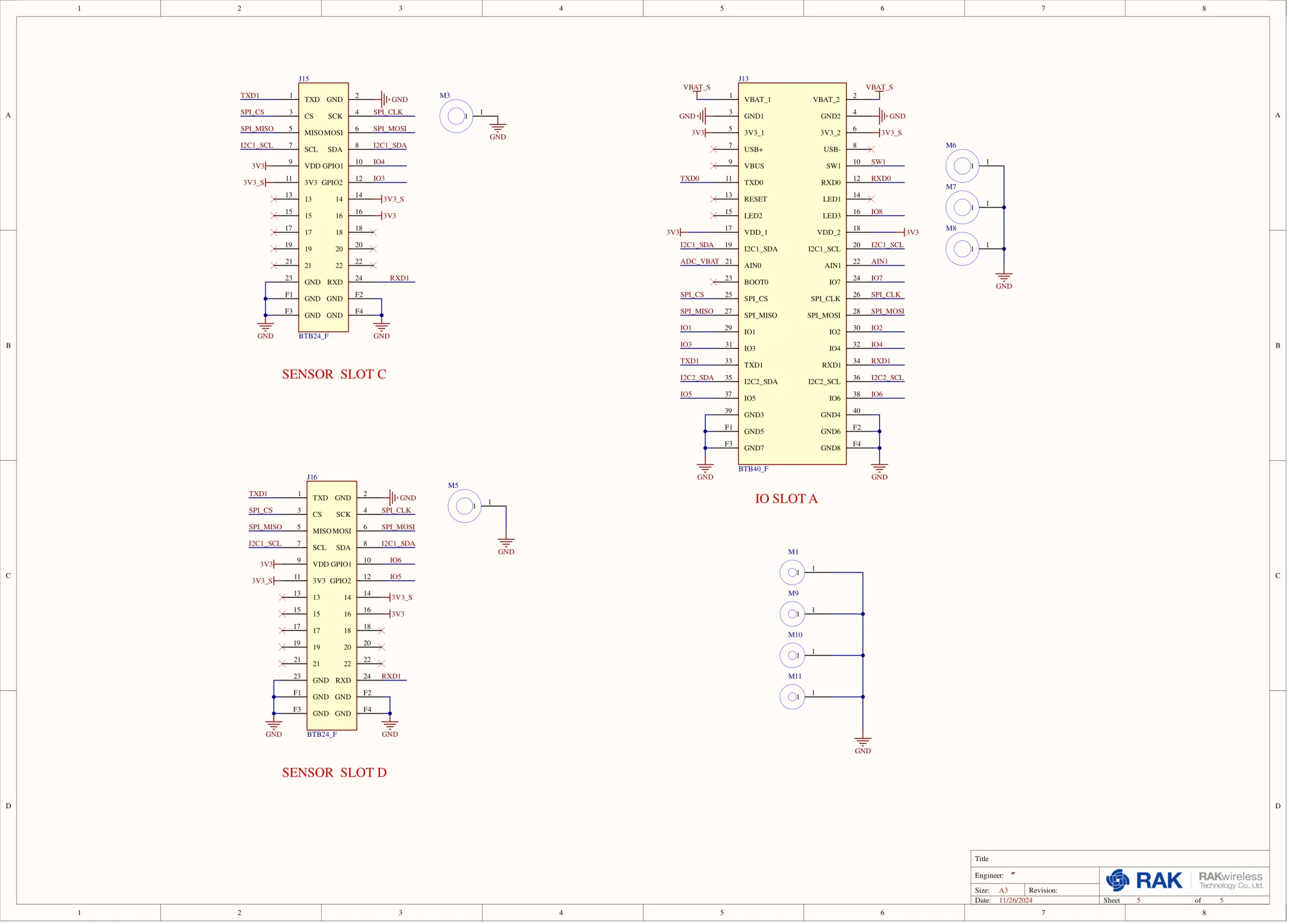1289x924 pixels.
Task: Select IO4 net label on J15 pin 10
Action: 379,162
